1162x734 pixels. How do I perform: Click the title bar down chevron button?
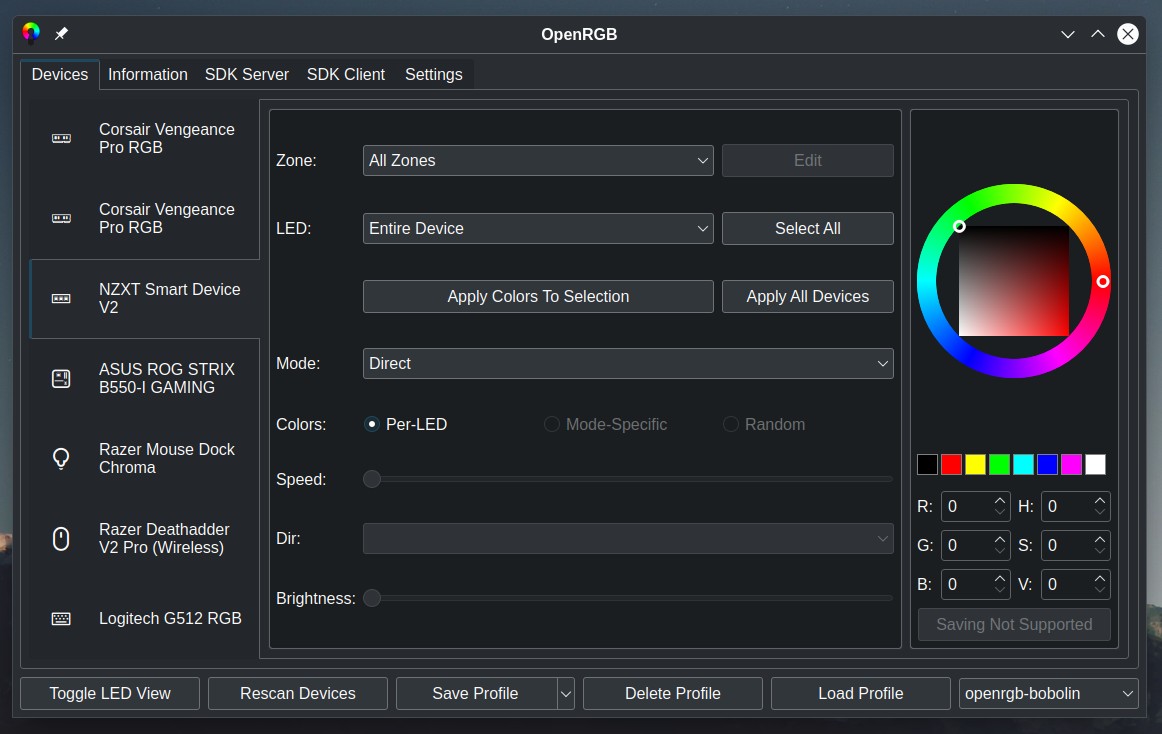1068,34
